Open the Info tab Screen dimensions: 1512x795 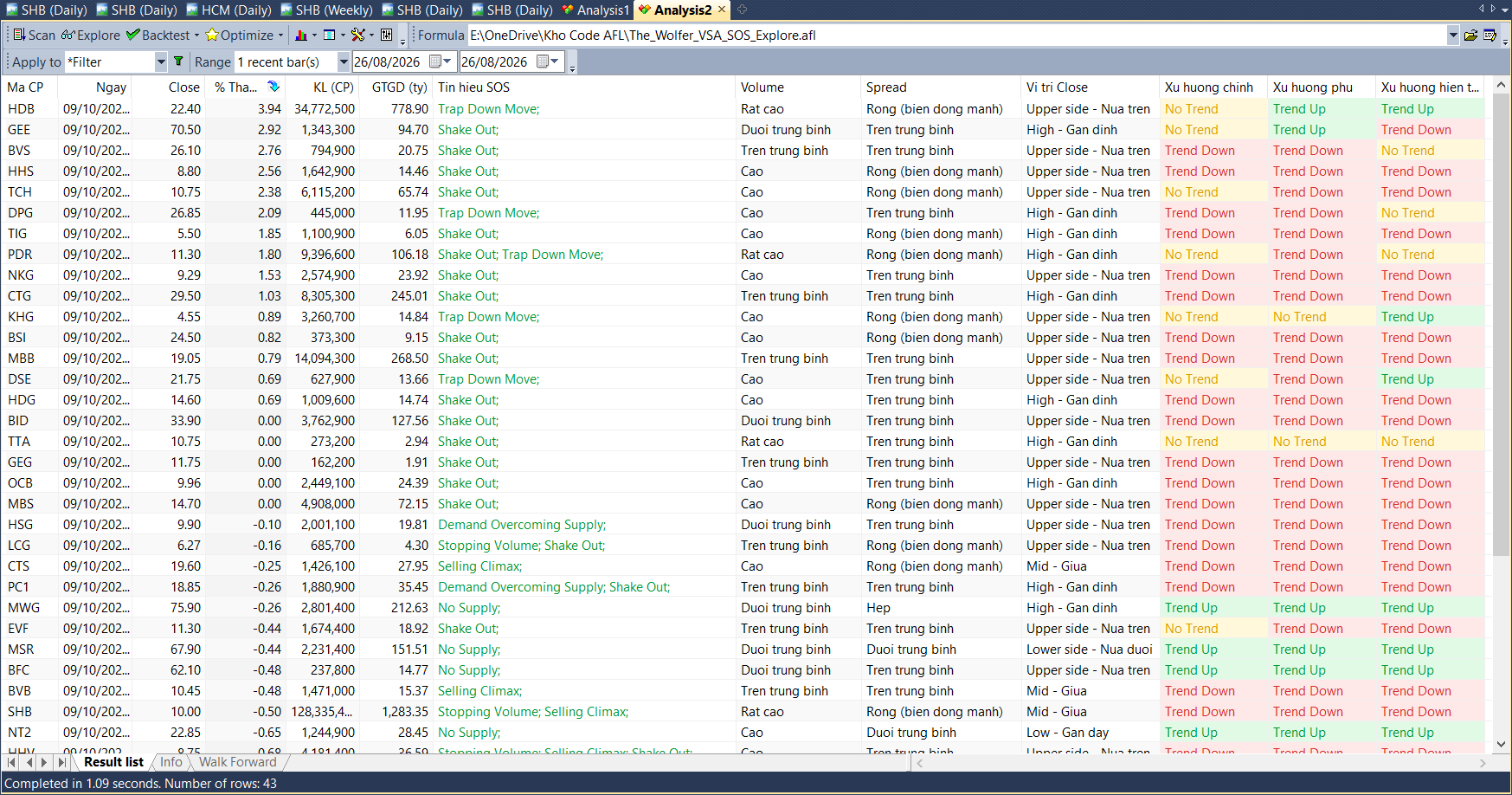click(x=171, y=762)
